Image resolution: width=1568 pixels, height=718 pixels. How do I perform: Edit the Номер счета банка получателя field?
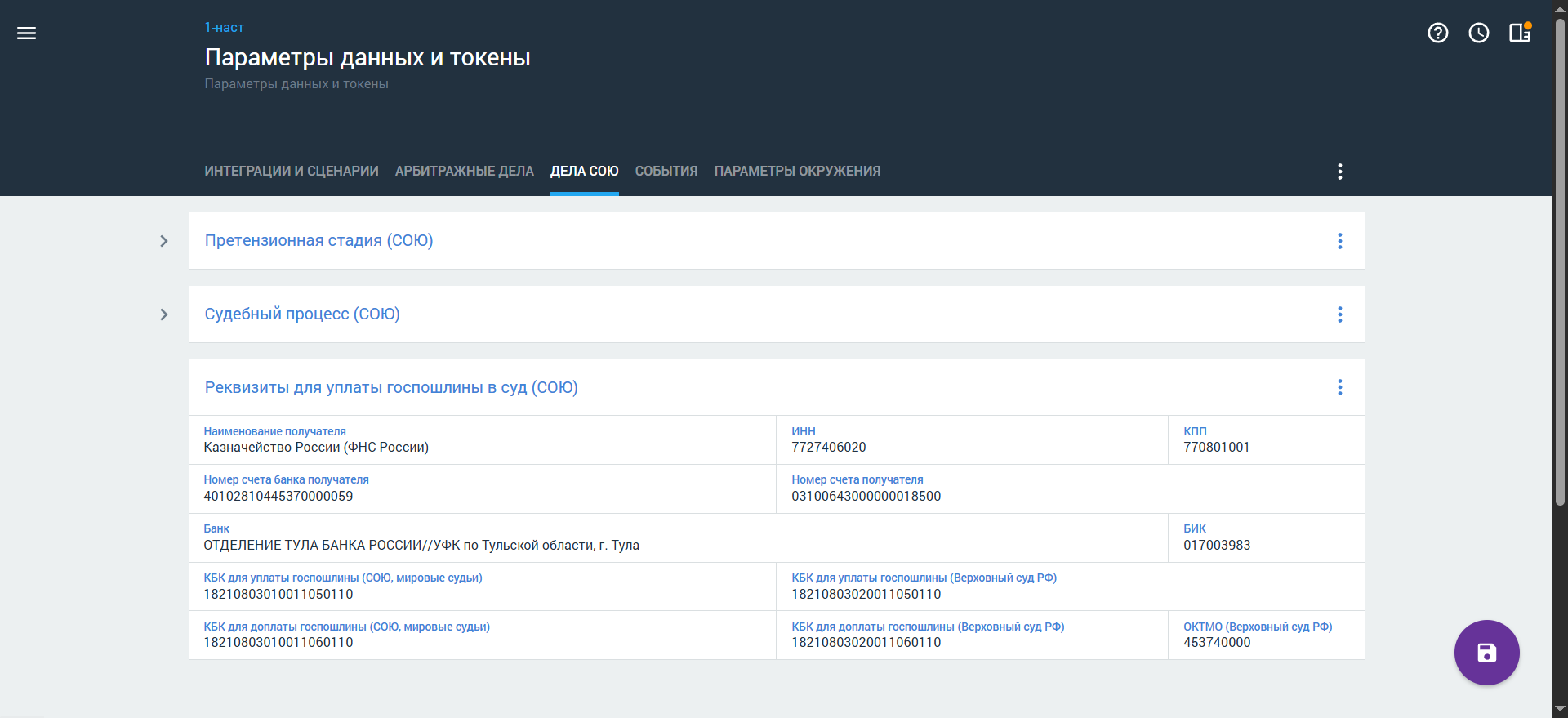[x=482, y=488]
